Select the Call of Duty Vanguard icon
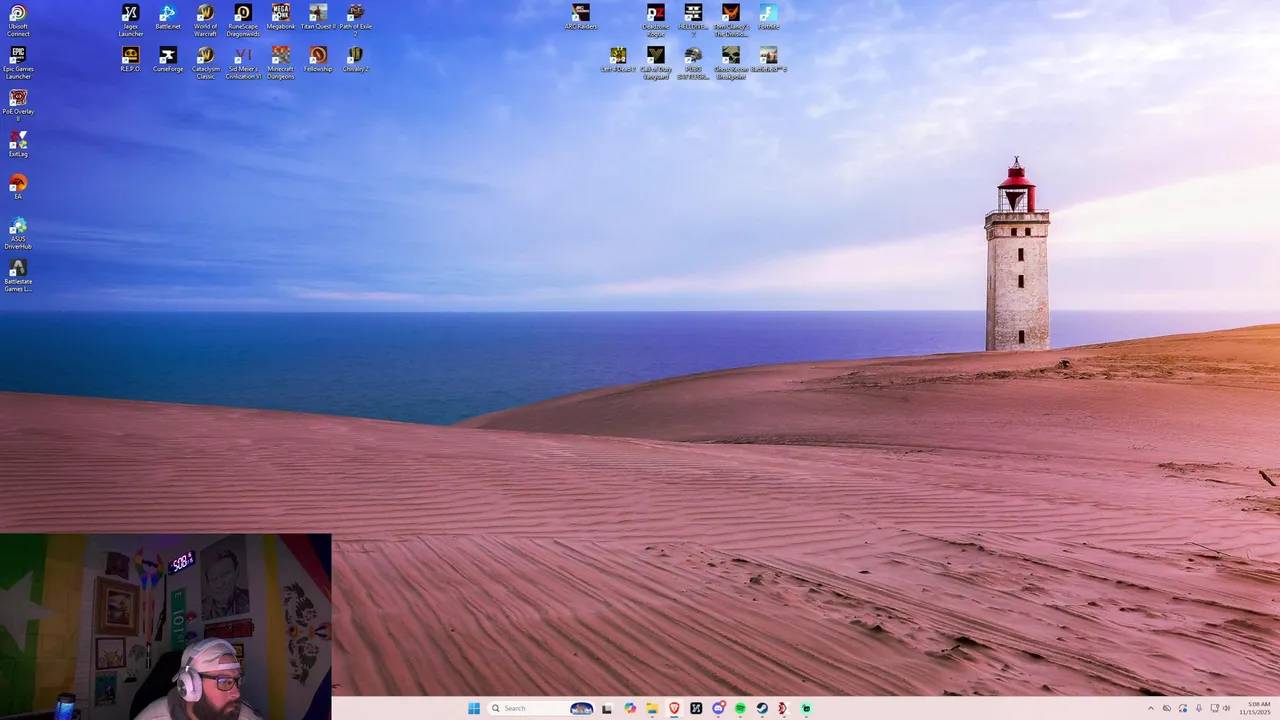Screen dimensions: 1280x720 tap(656, 62)
